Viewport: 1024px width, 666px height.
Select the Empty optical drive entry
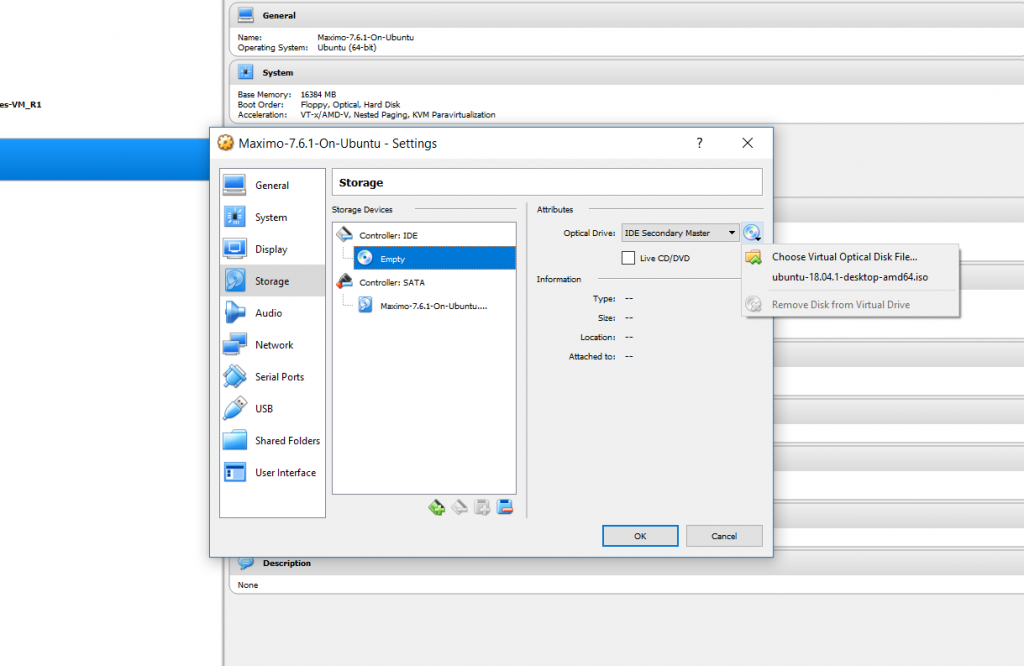point(434,259)
